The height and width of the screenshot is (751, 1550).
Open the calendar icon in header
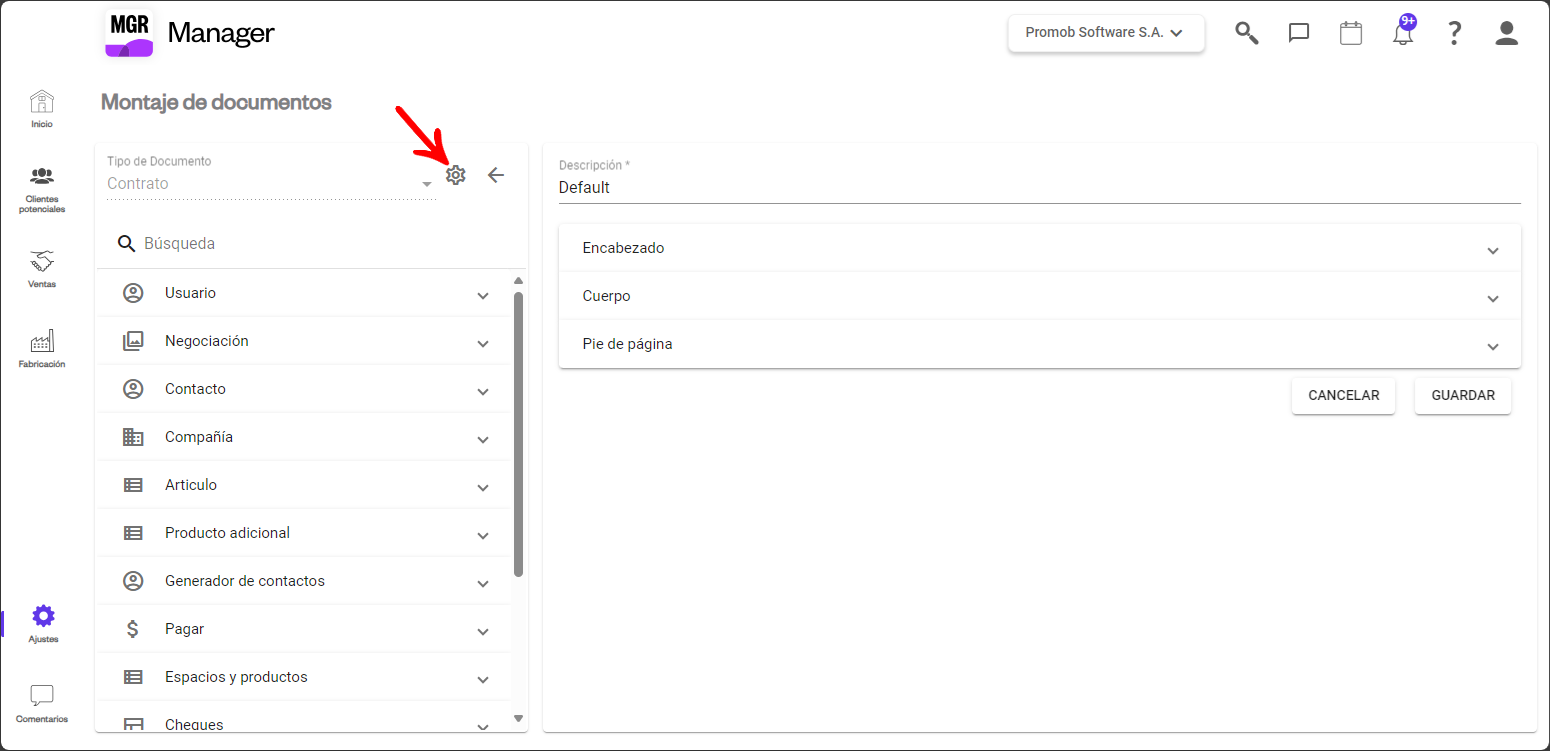coord(1351,33)
